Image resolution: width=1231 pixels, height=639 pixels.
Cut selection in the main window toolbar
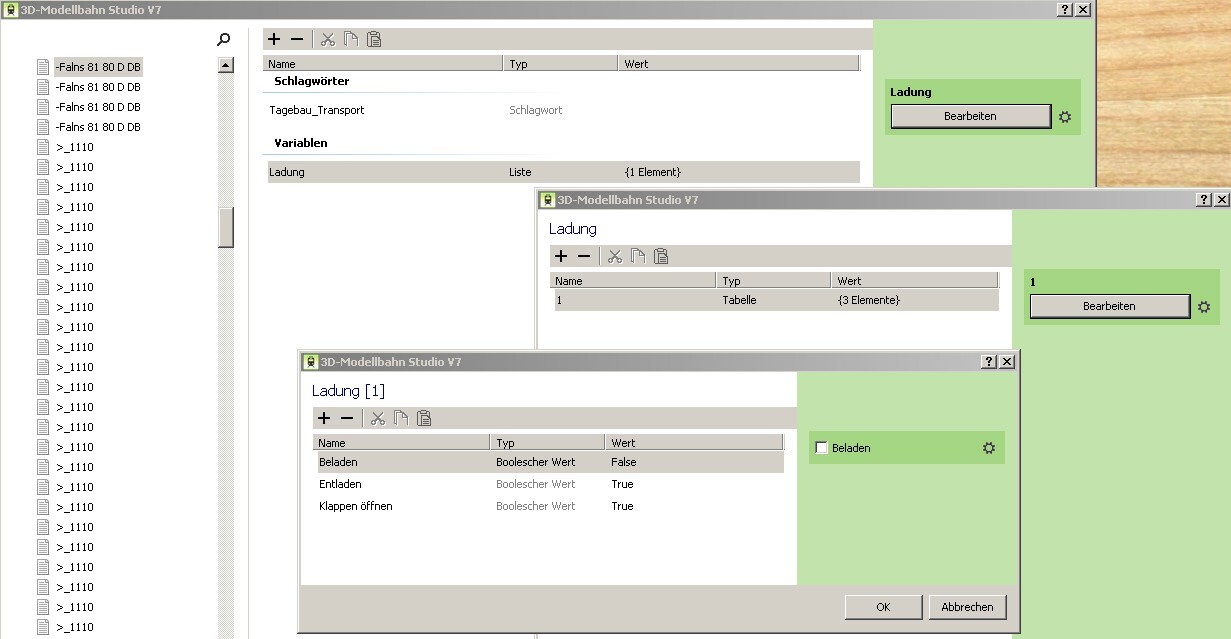327,39
